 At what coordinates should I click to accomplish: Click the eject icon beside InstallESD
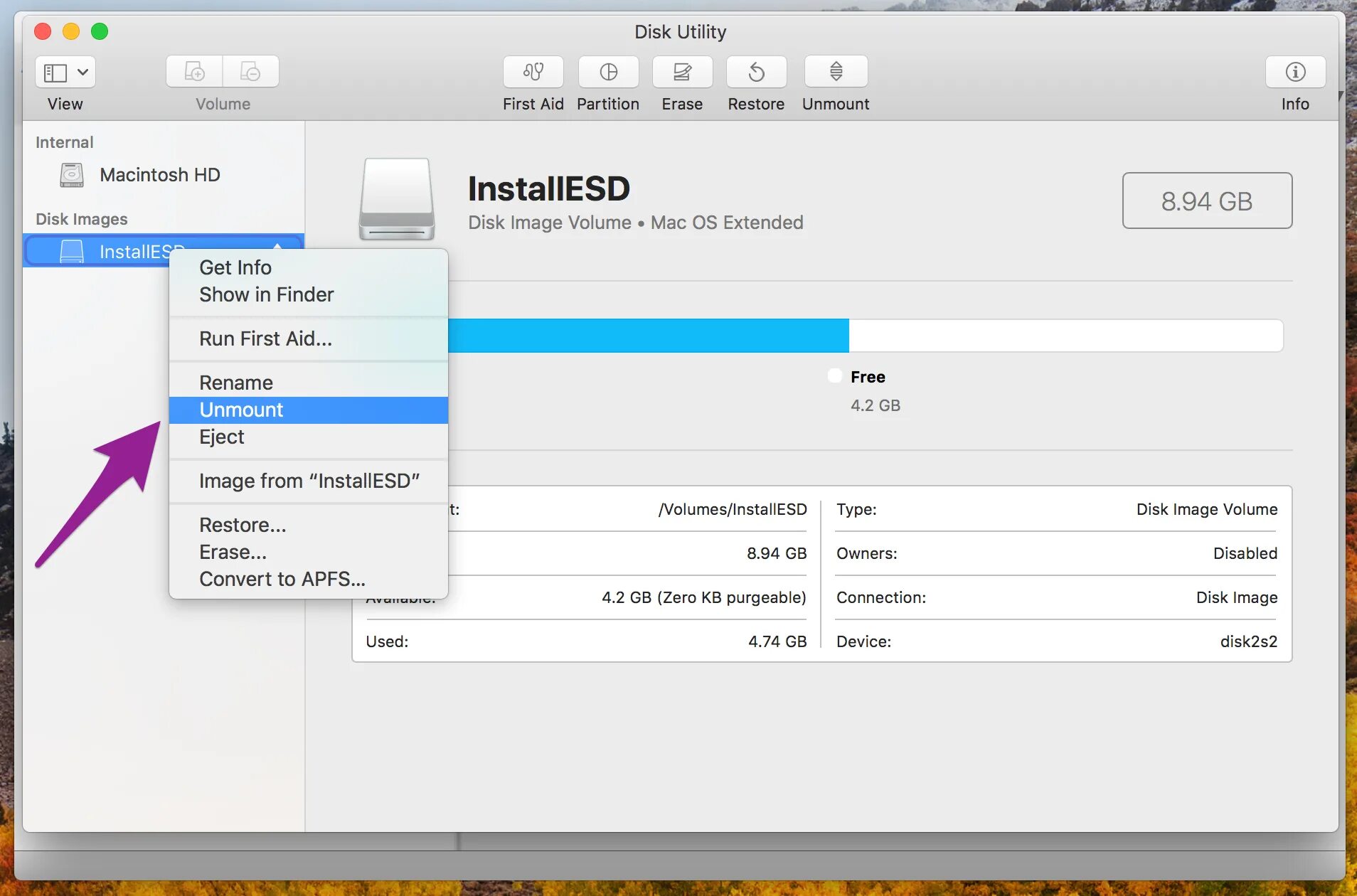277,247
